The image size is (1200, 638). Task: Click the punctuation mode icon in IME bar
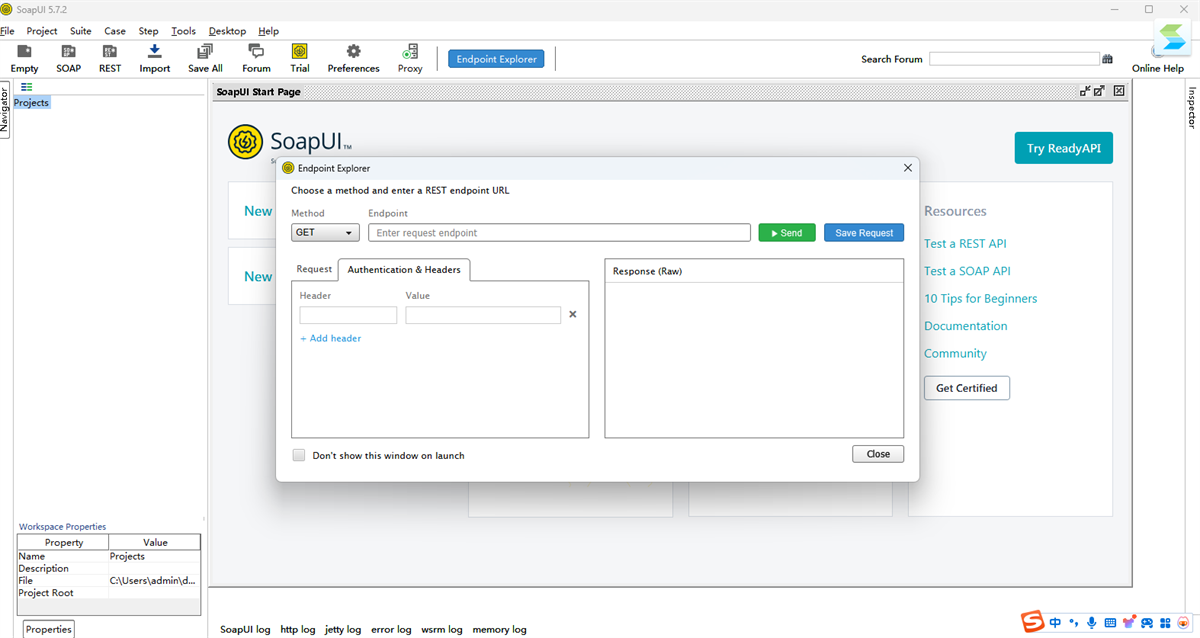1074,623
